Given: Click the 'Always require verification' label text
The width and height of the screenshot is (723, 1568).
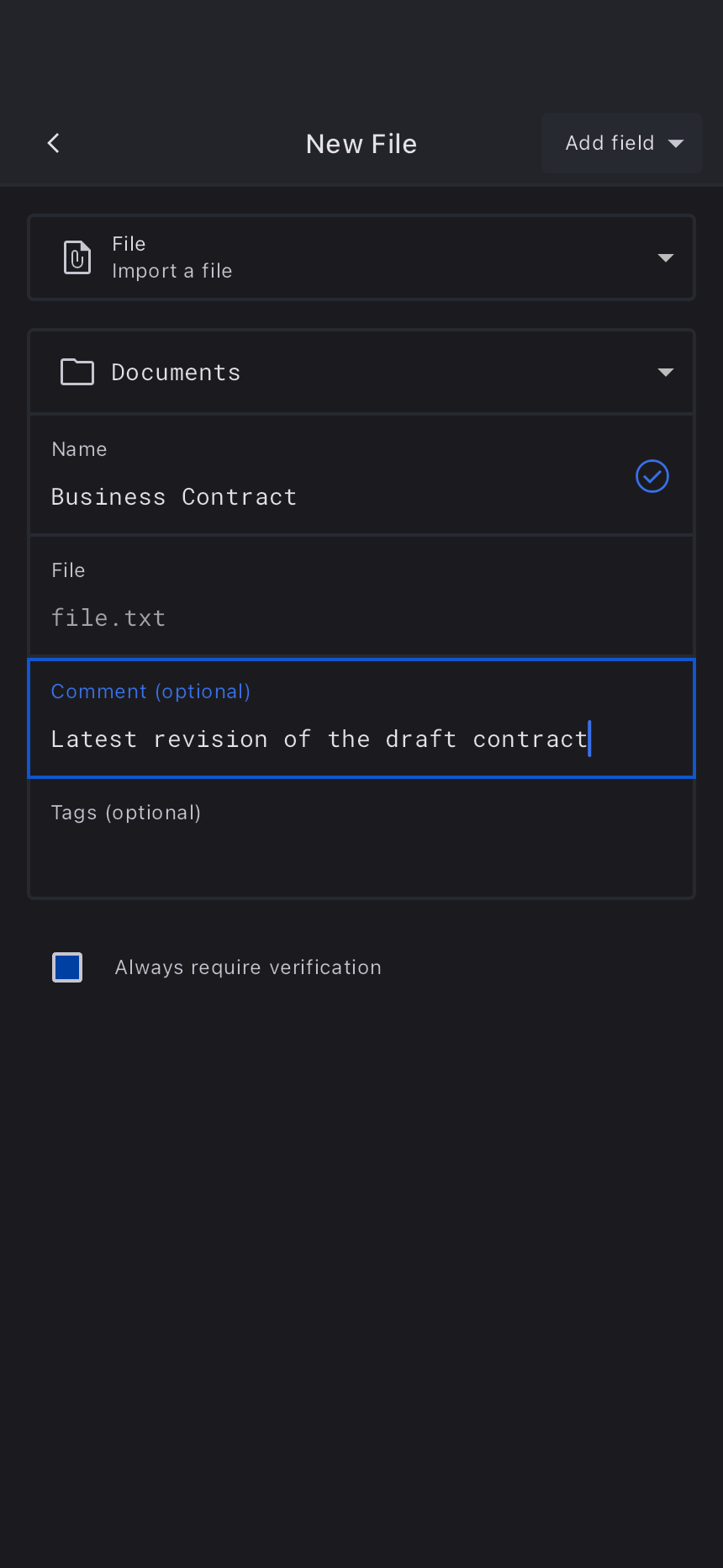Looking at the screenshot, I should pyautogui.click(x=248, y=967).
